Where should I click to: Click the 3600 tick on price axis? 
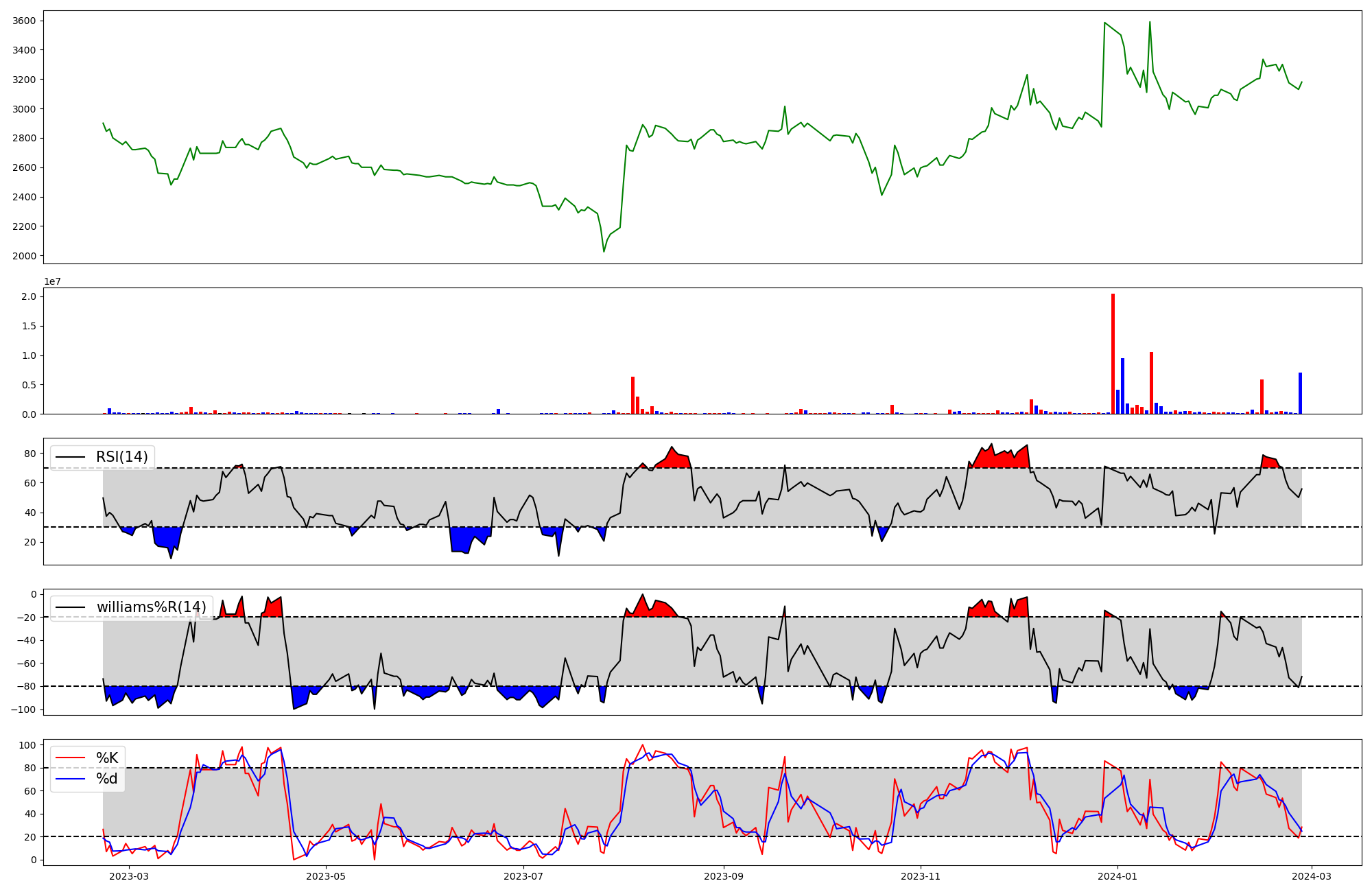24,21
